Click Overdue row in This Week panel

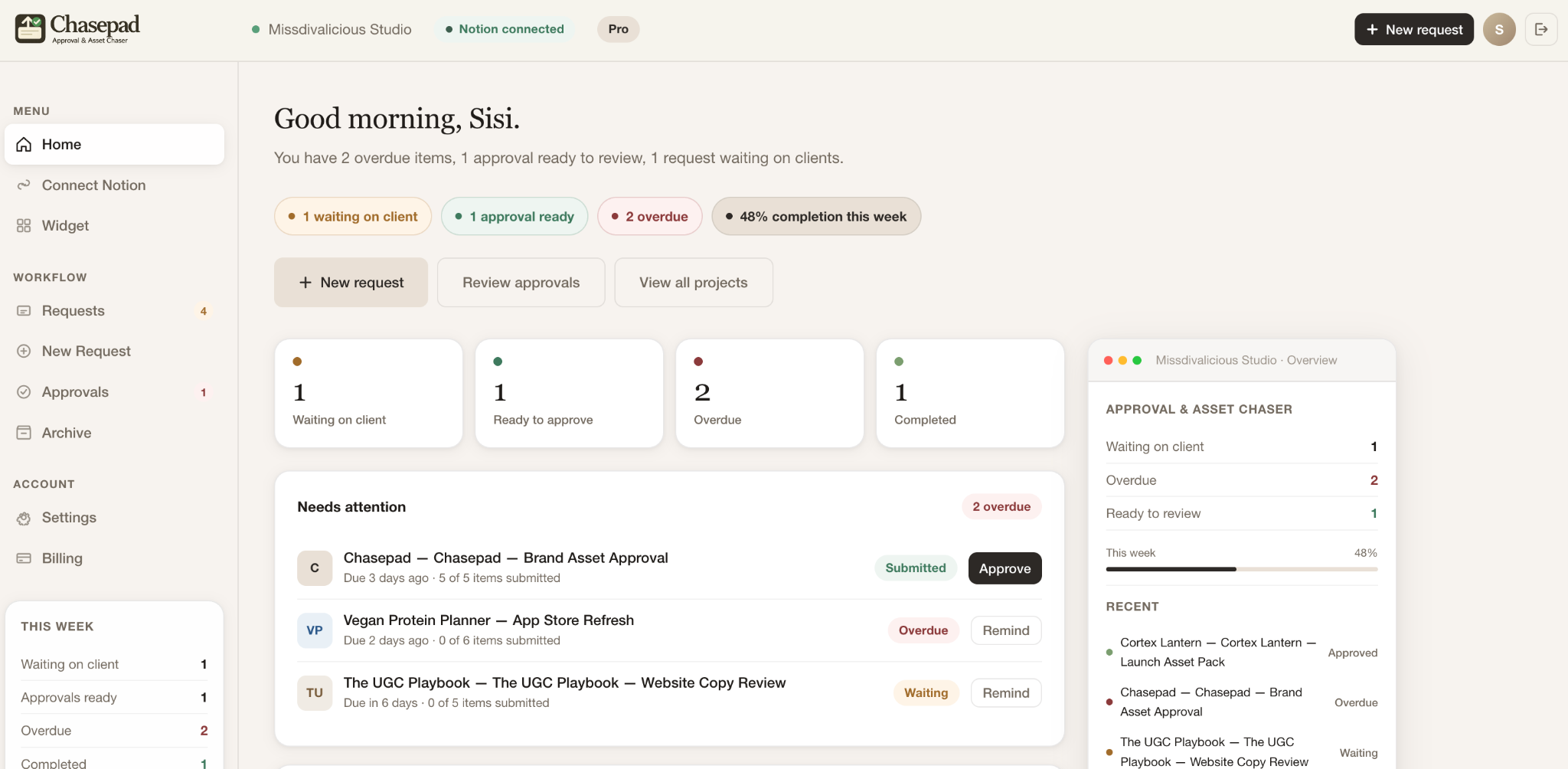pyautogui.click(x=114, y=731)
